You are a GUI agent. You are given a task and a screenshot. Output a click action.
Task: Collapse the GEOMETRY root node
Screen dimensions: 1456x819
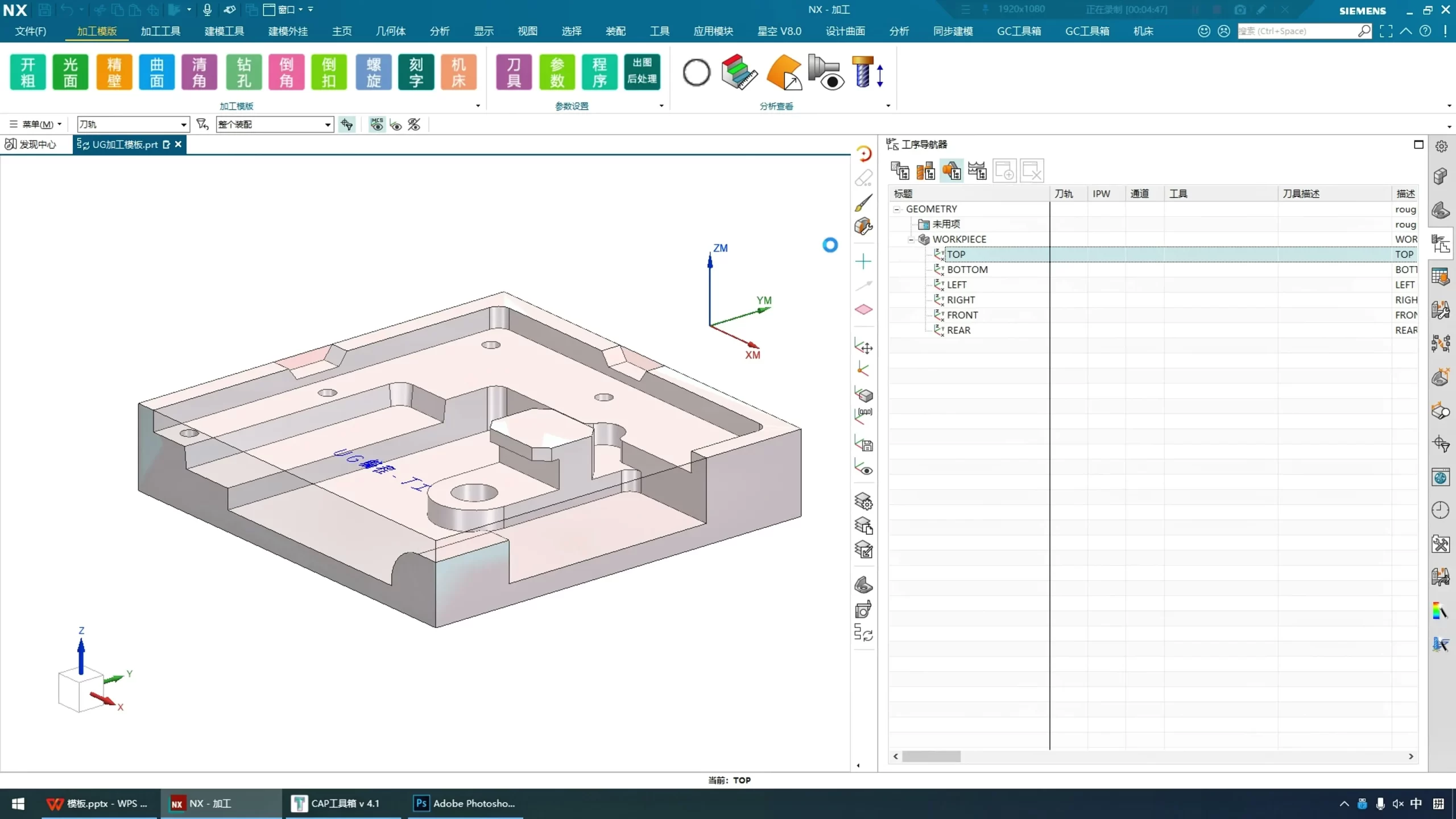click(897, 209)
